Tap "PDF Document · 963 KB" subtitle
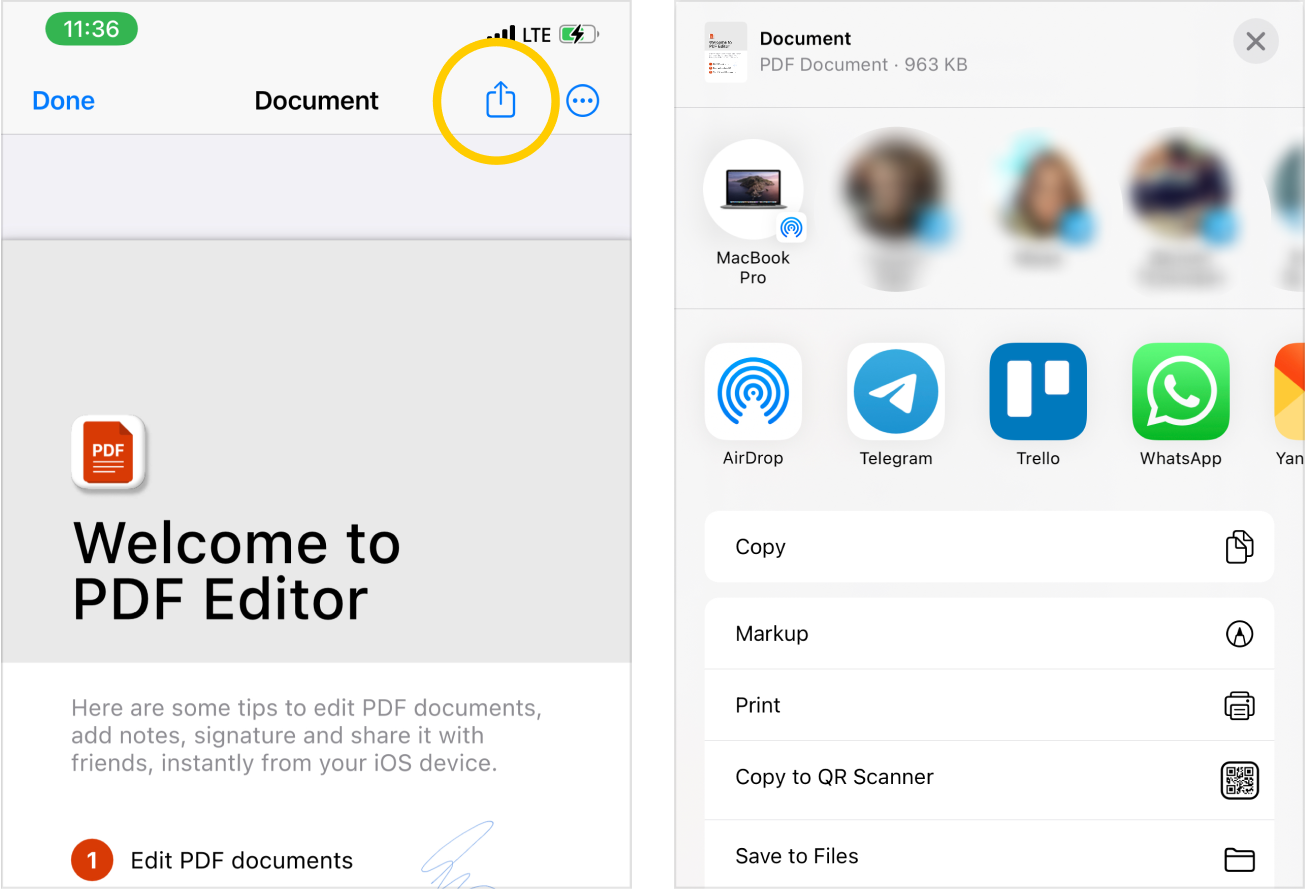1306x890 pixels. (x=863, y=65)
